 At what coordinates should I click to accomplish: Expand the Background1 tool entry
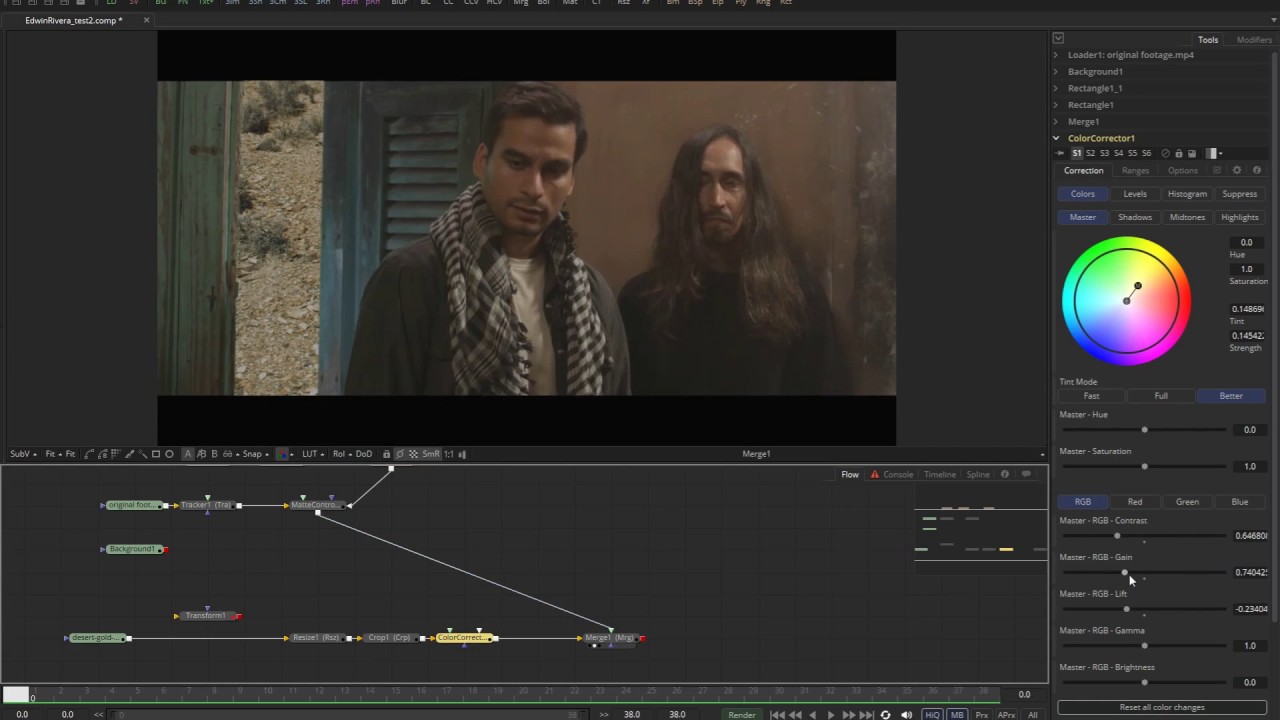pyautogui.click(x=1056, y=72)
